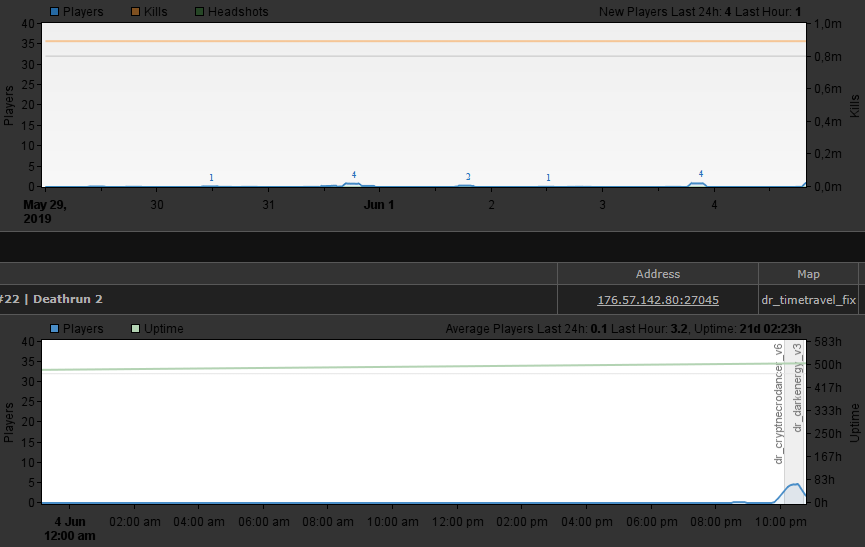Click the data label 4 near Jun 1

pos(354,174)
